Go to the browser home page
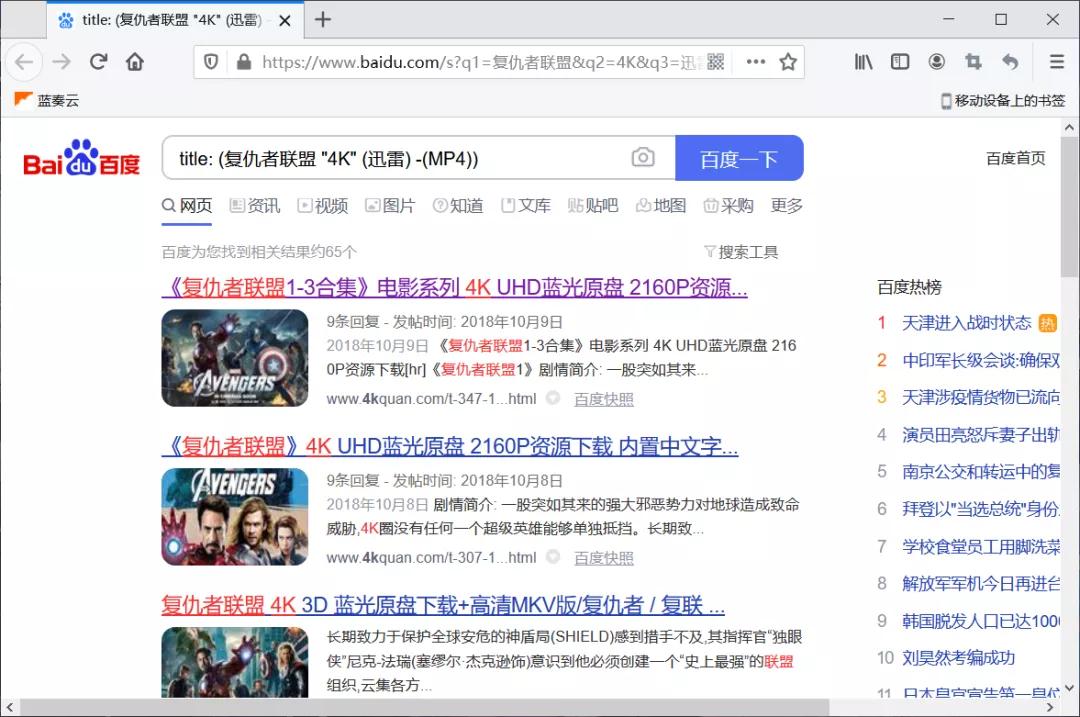The height and width of the screenshot is (717, 1080). [x=135, y=62]
